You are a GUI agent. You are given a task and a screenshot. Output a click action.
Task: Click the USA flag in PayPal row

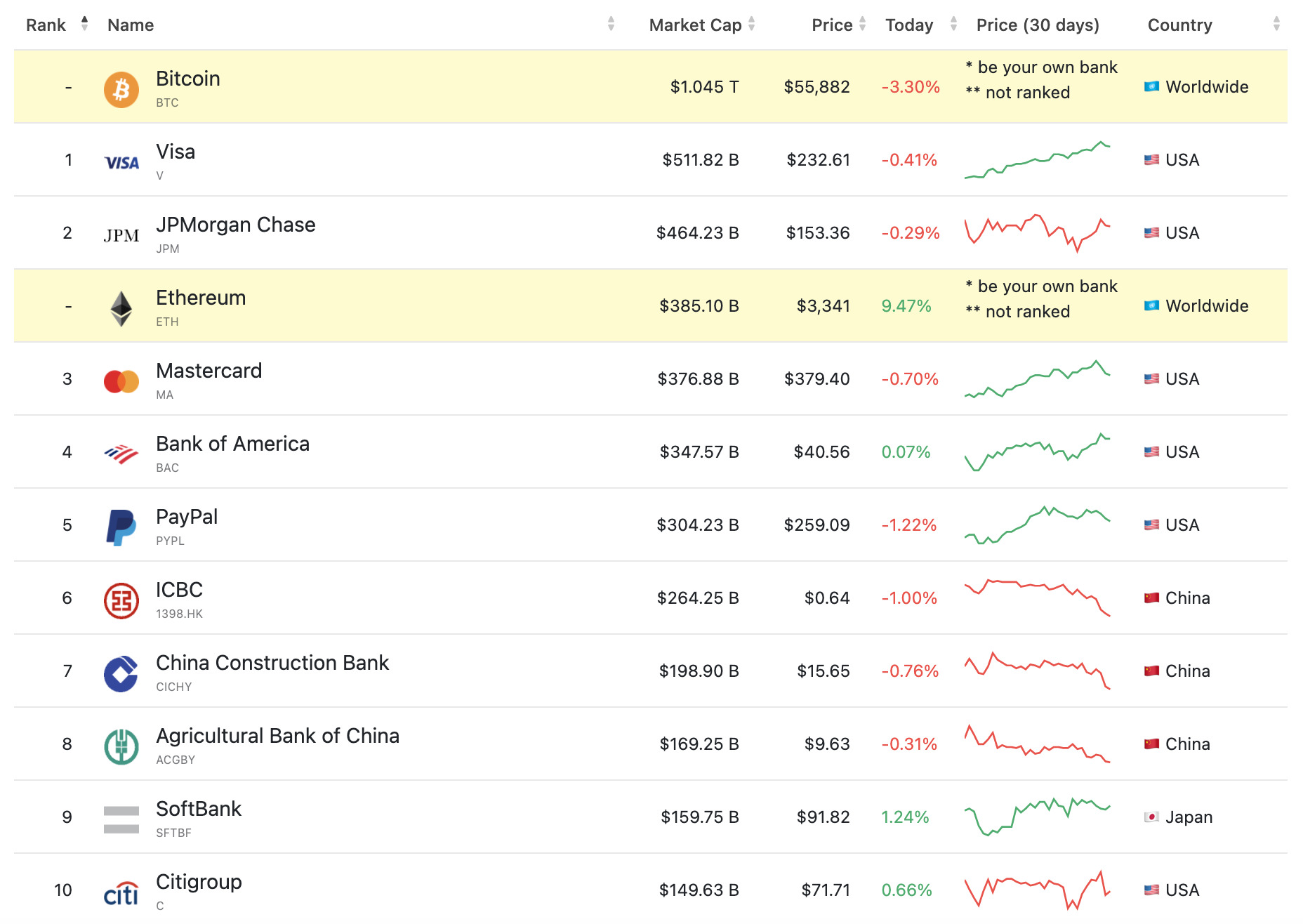coord(1151,525)
